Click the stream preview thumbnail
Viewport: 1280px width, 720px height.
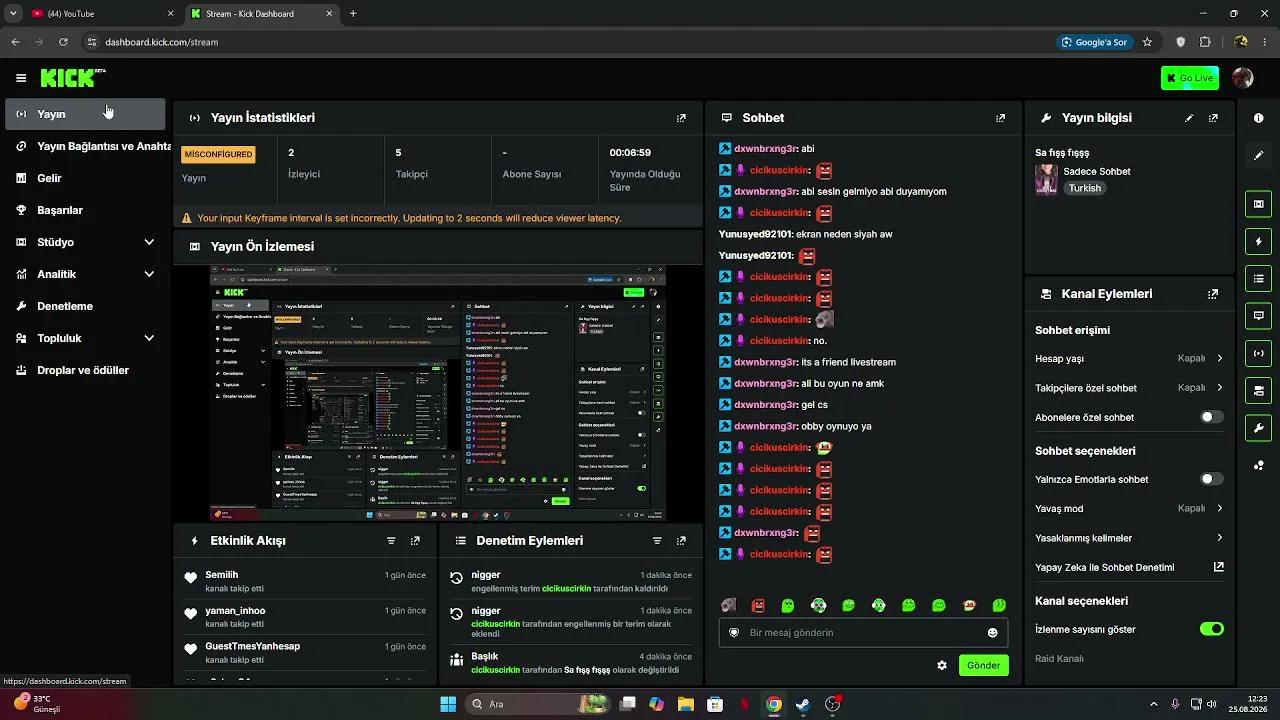[x=438, y=393]
